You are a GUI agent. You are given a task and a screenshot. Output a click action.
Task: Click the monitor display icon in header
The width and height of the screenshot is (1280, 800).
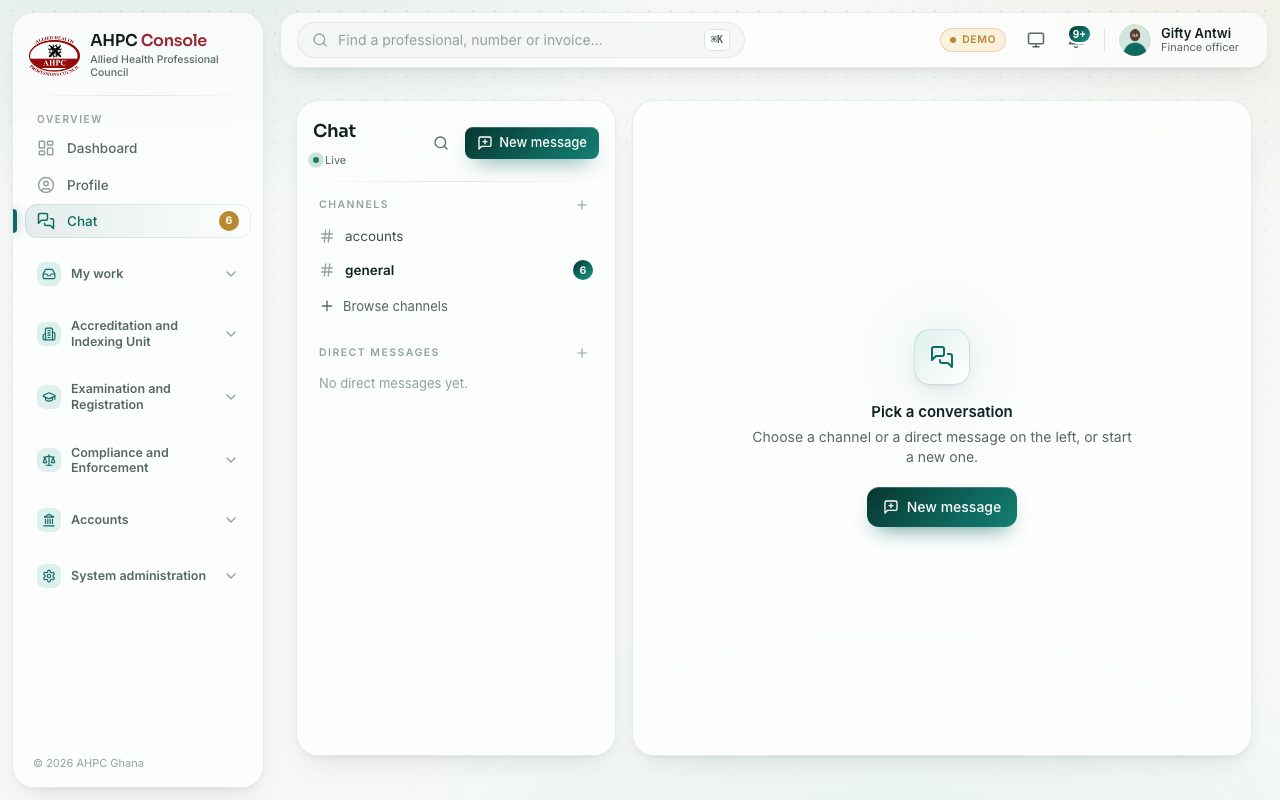click(1036, 40)
